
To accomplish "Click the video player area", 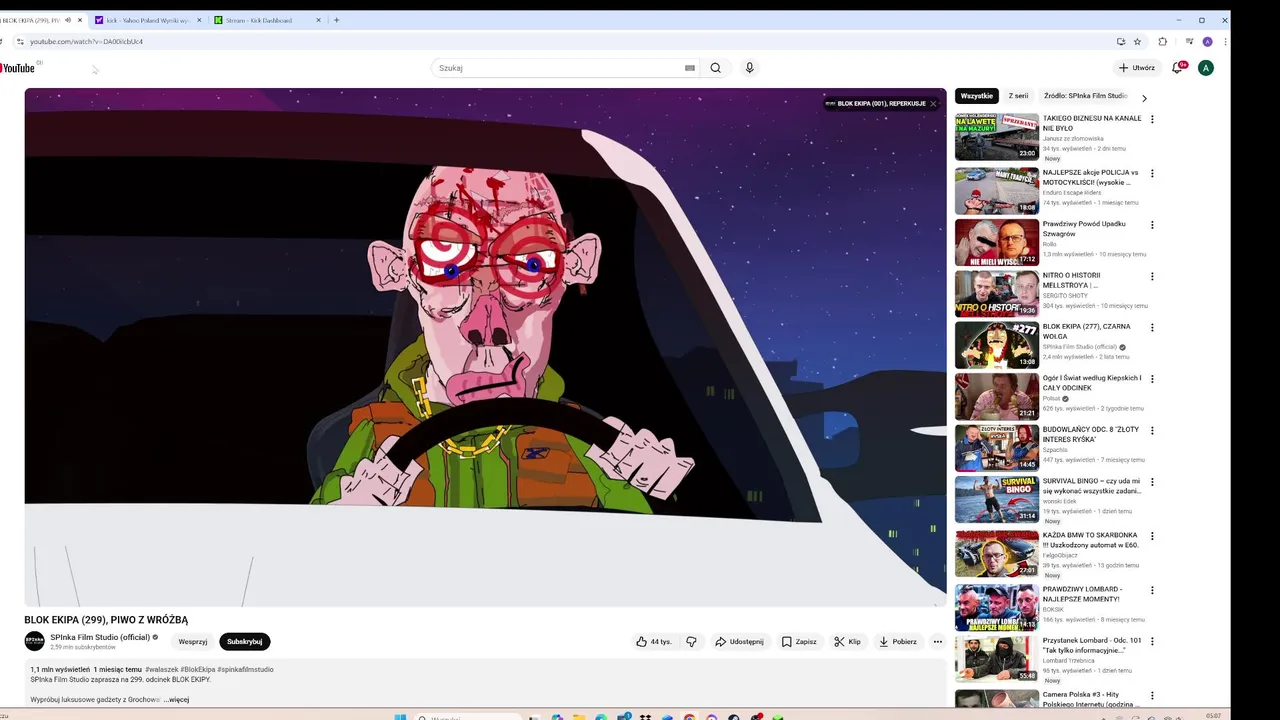I will (485, 347).
